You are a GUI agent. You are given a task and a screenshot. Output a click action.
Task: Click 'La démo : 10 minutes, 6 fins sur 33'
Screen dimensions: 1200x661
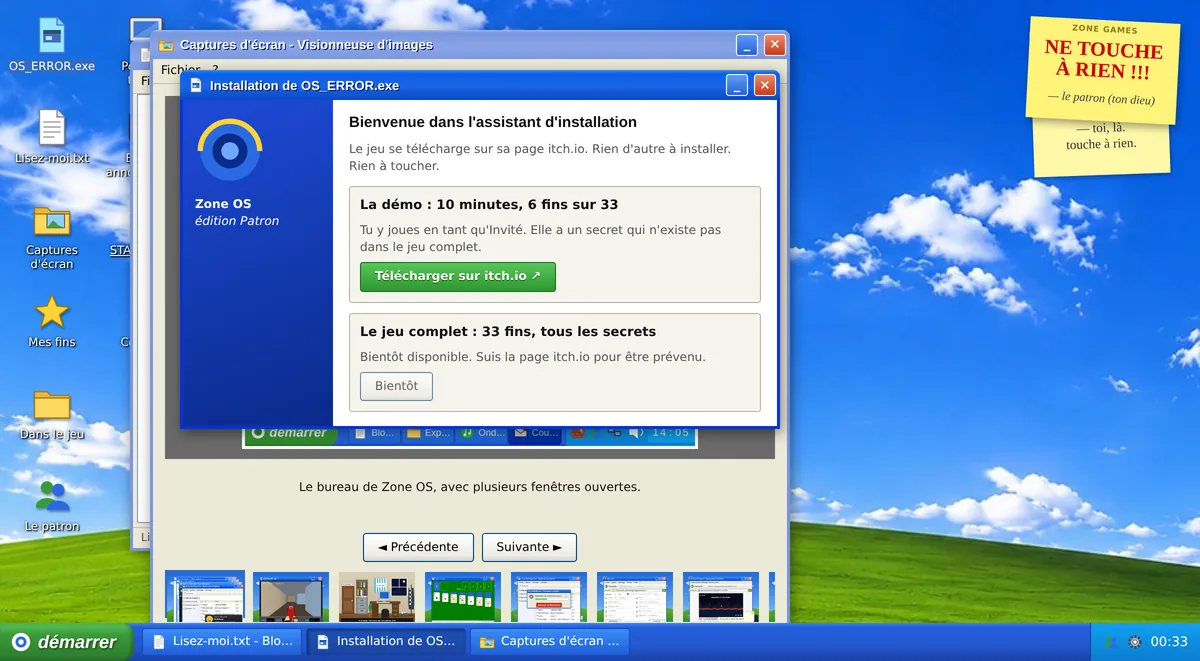pyautogui.click(x=489, y=204)
